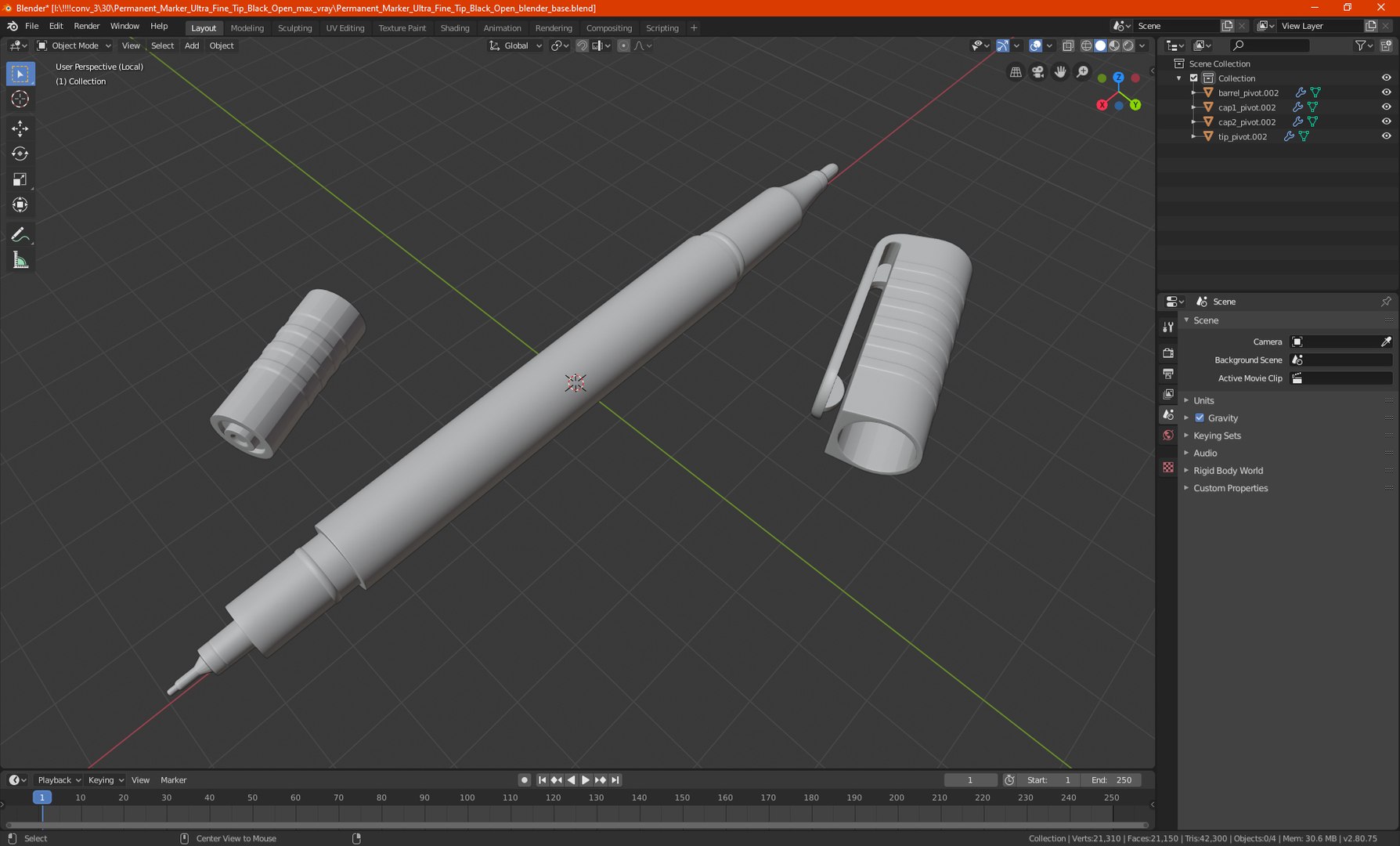Expand the Audio panel

(x=1205, y=453)
